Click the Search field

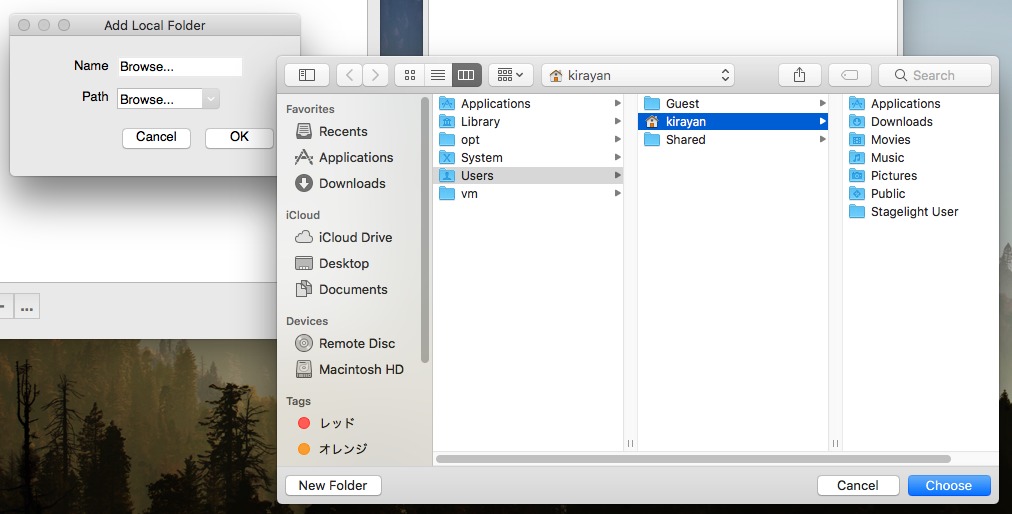(935, 75)
